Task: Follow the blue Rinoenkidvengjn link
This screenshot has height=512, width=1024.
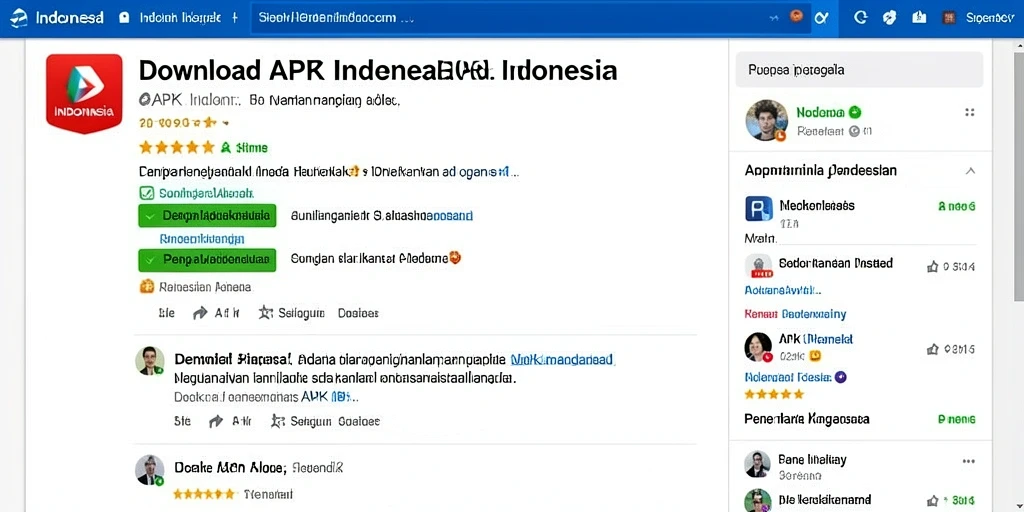Action: 202,238
